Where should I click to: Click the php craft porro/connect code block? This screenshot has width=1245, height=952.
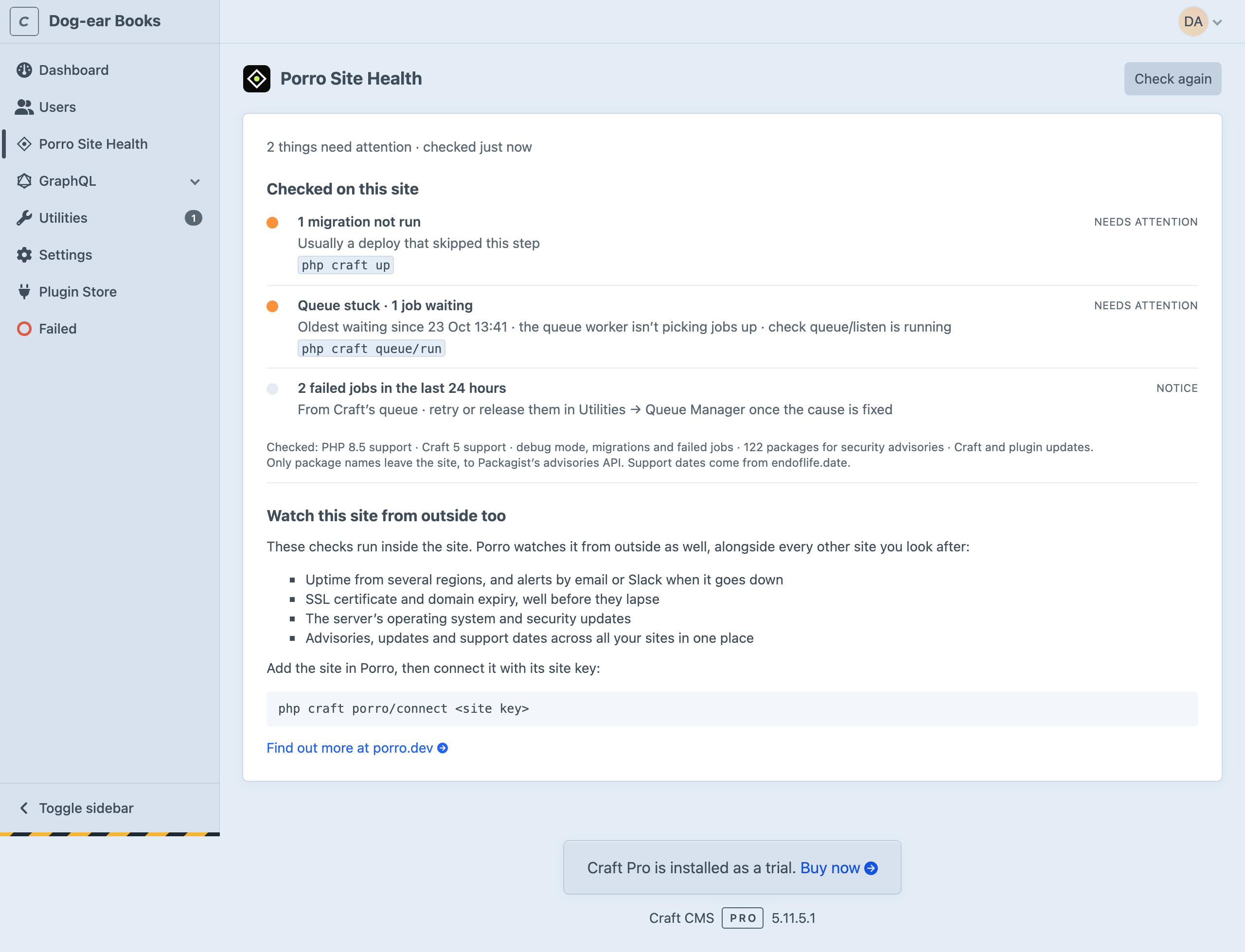pyautogui.click(x=732, y=709)
